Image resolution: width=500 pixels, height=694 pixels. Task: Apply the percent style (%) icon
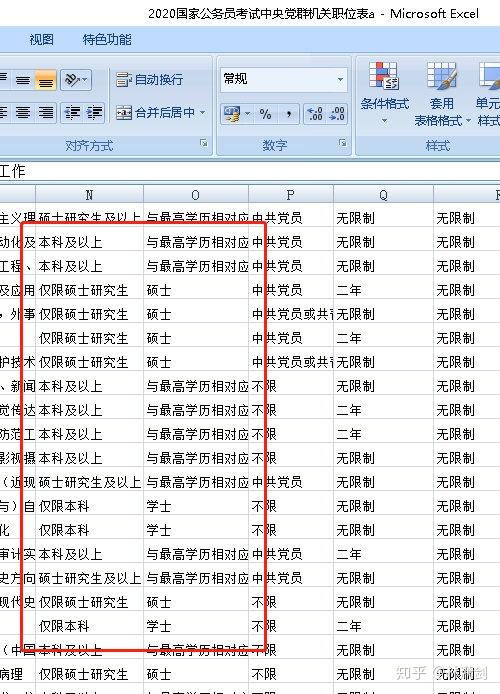[265, 115]
